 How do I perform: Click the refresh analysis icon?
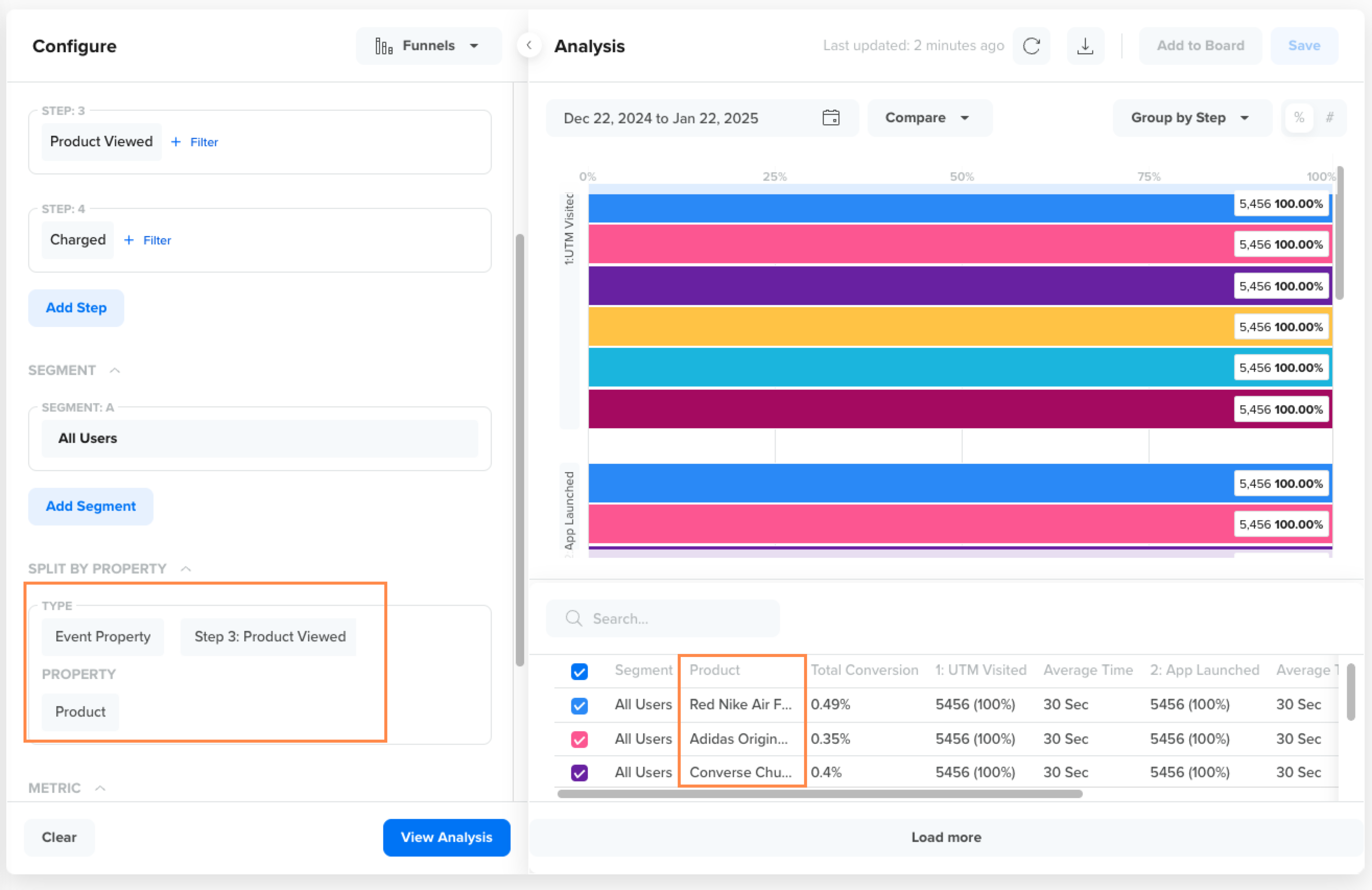point(1031,45)
